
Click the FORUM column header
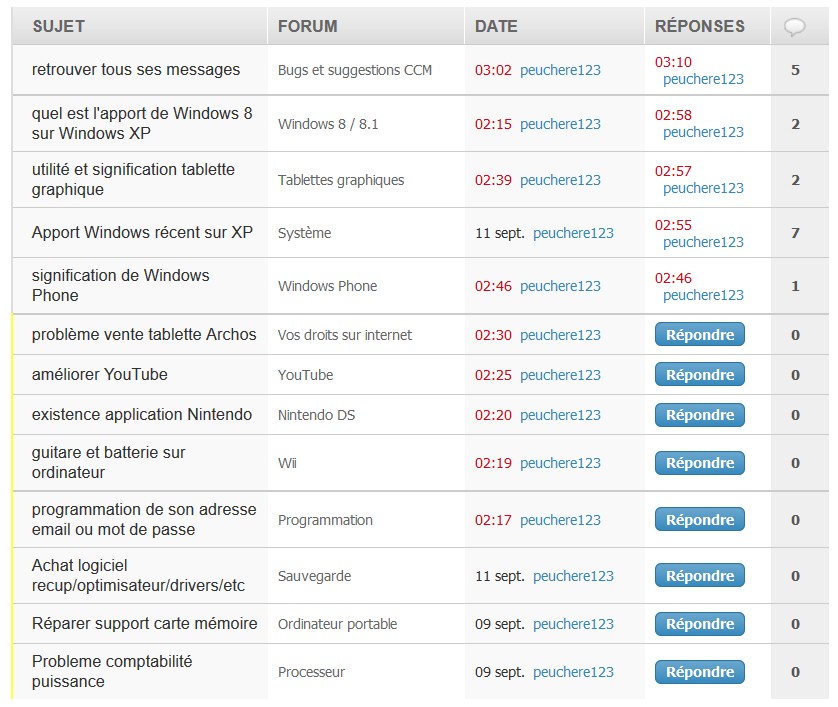pyautogui.click(x=307, y=26)
